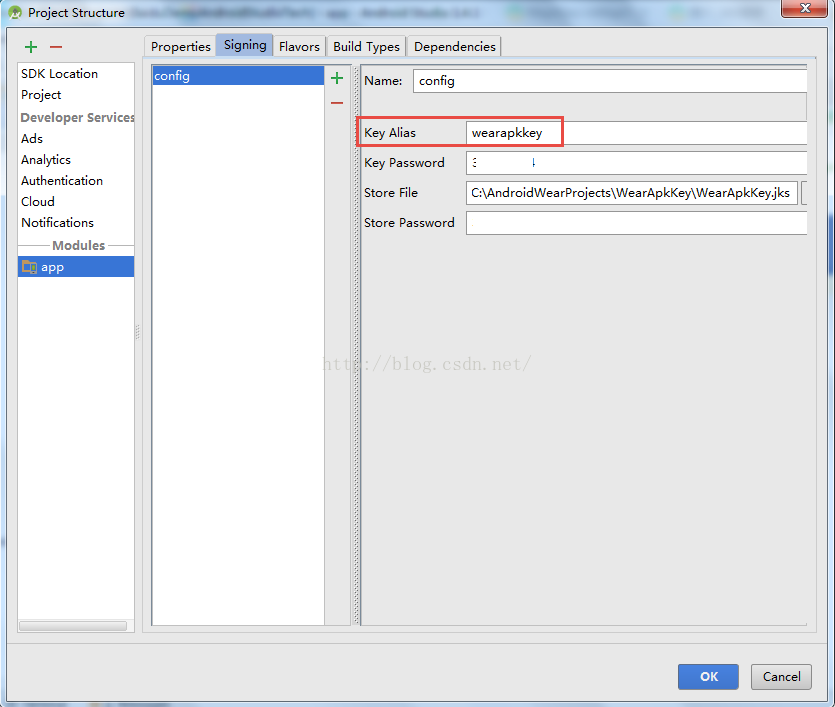Click the Android Studio logo in titlebar
The image size is (835, 707).
coord(12,12)
